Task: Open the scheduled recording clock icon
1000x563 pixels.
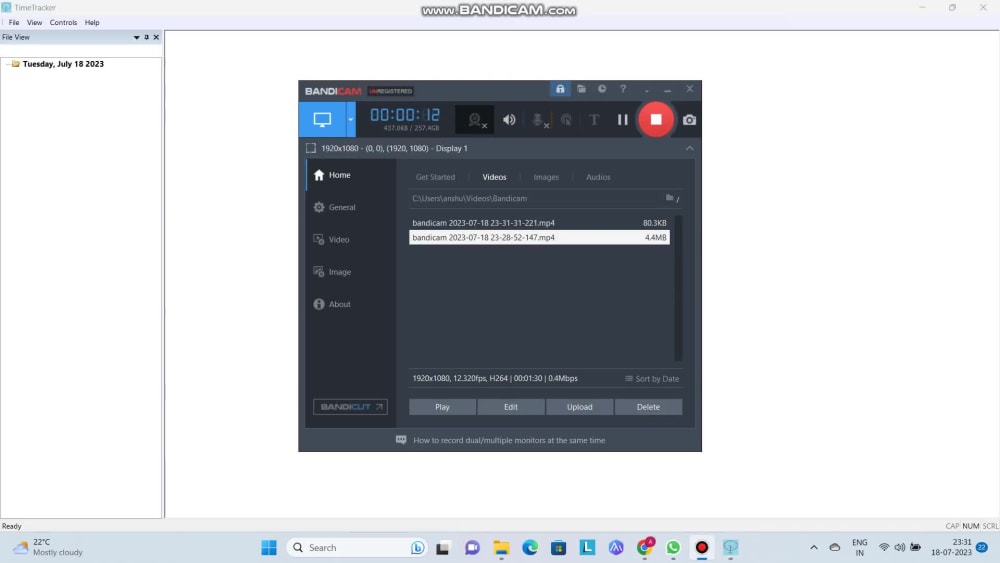Action: (602, 89)
